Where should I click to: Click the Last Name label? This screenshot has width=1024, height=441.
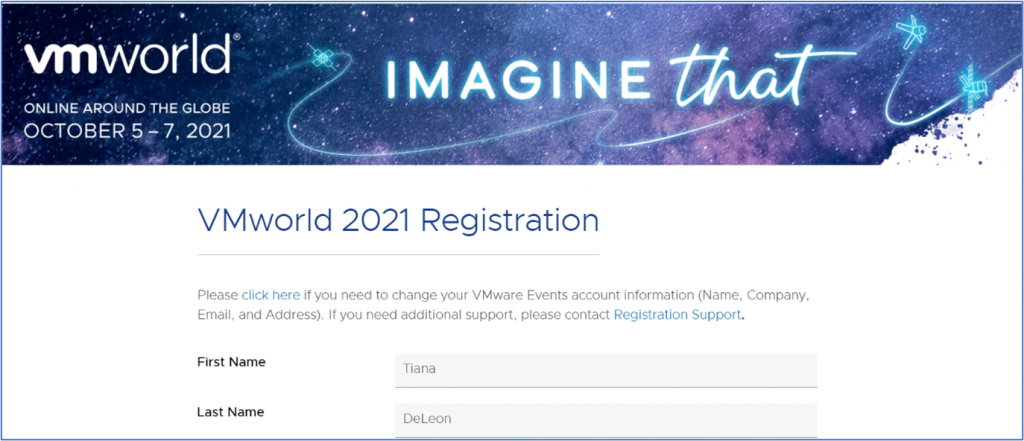[231, 411]
